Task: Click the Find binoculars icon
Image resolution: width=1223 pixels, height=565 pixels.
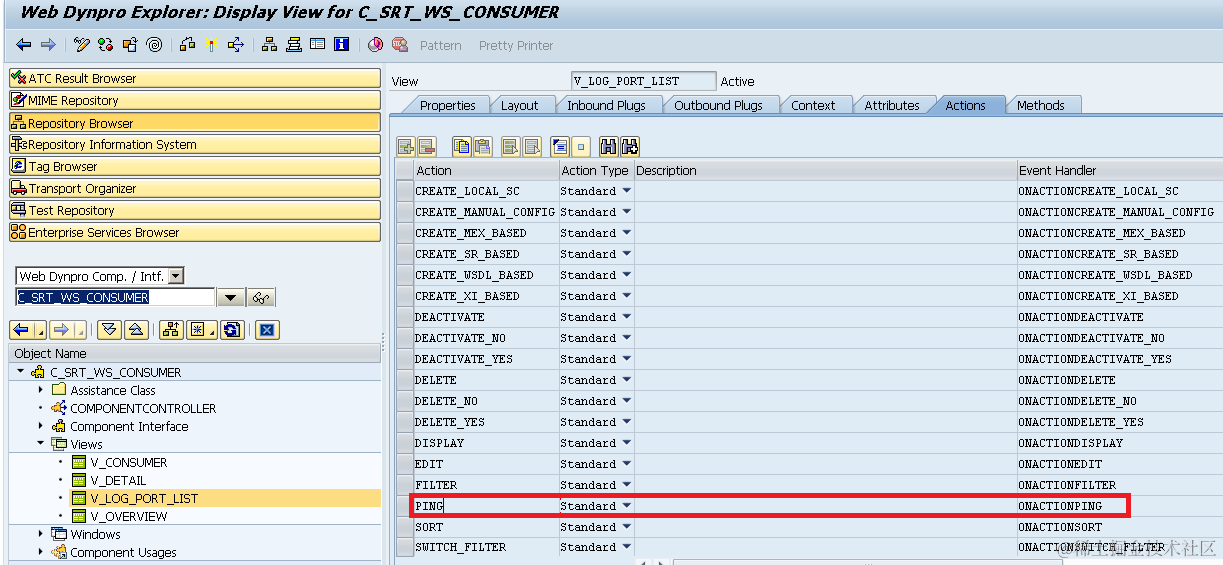Action: pyautogui.click(x=608, y=147)
